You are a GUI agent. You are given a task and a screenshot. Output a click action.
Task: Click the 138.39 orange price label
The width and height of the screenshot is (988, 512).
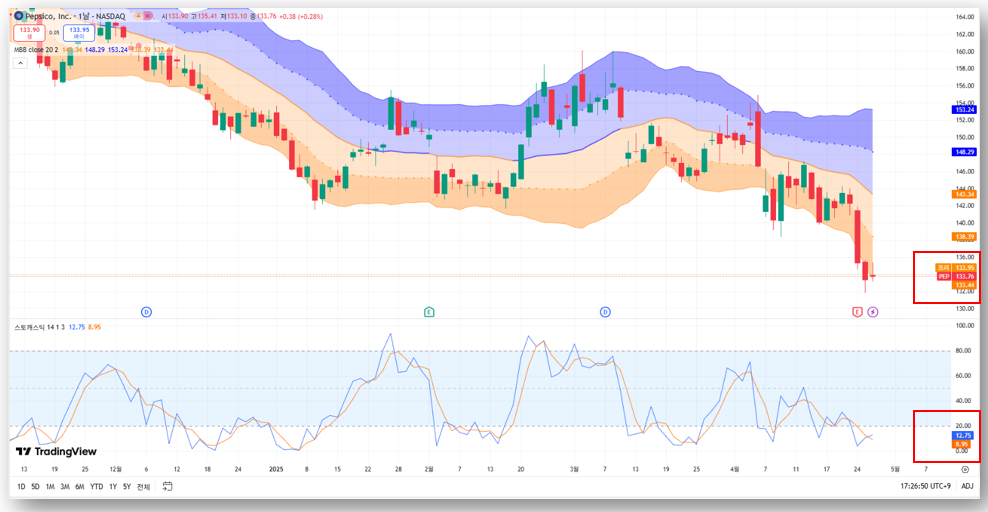(964, 237)
